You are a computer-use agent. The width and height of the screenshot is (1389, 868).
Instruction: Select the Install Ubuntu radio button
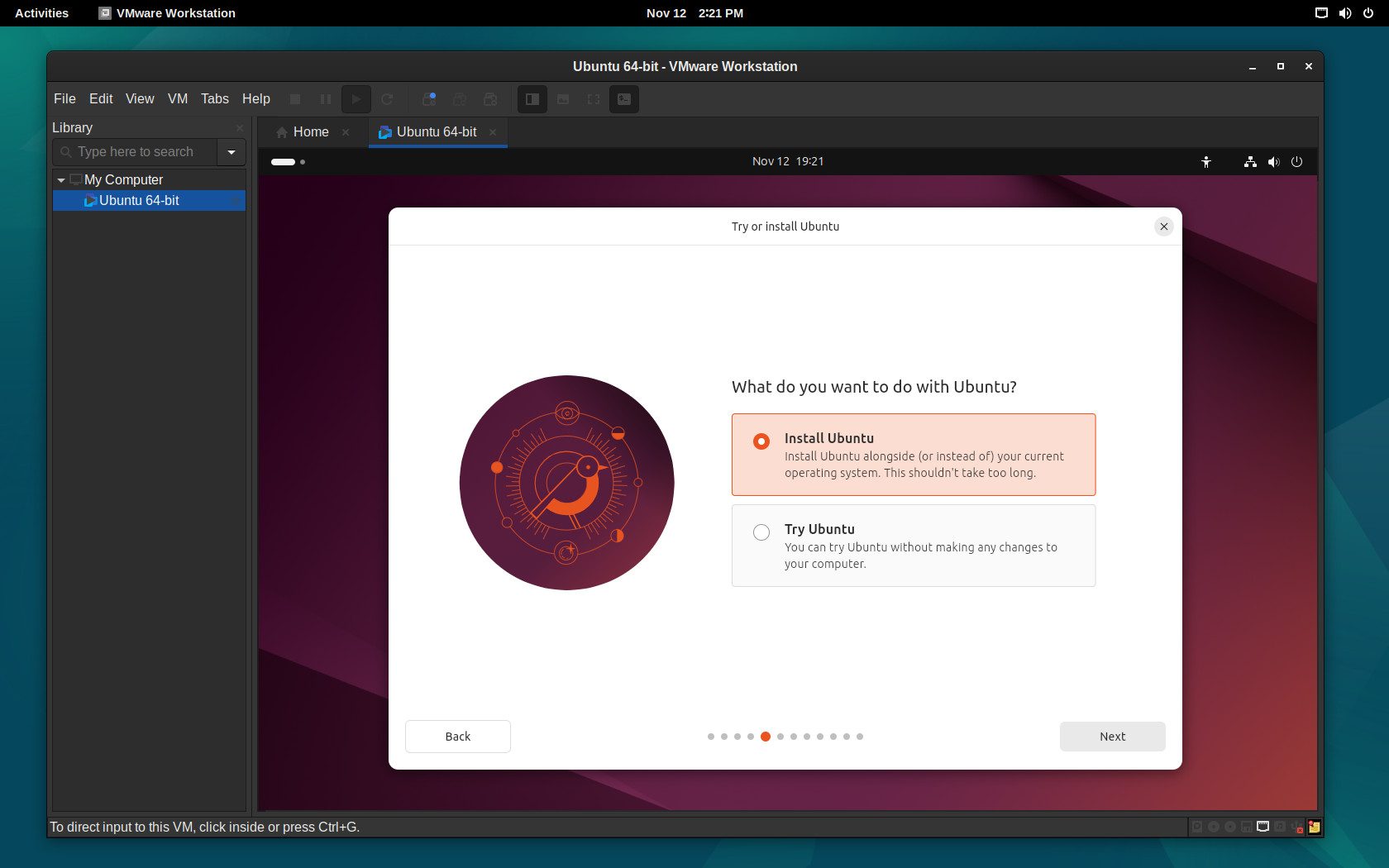coord(761,441)
